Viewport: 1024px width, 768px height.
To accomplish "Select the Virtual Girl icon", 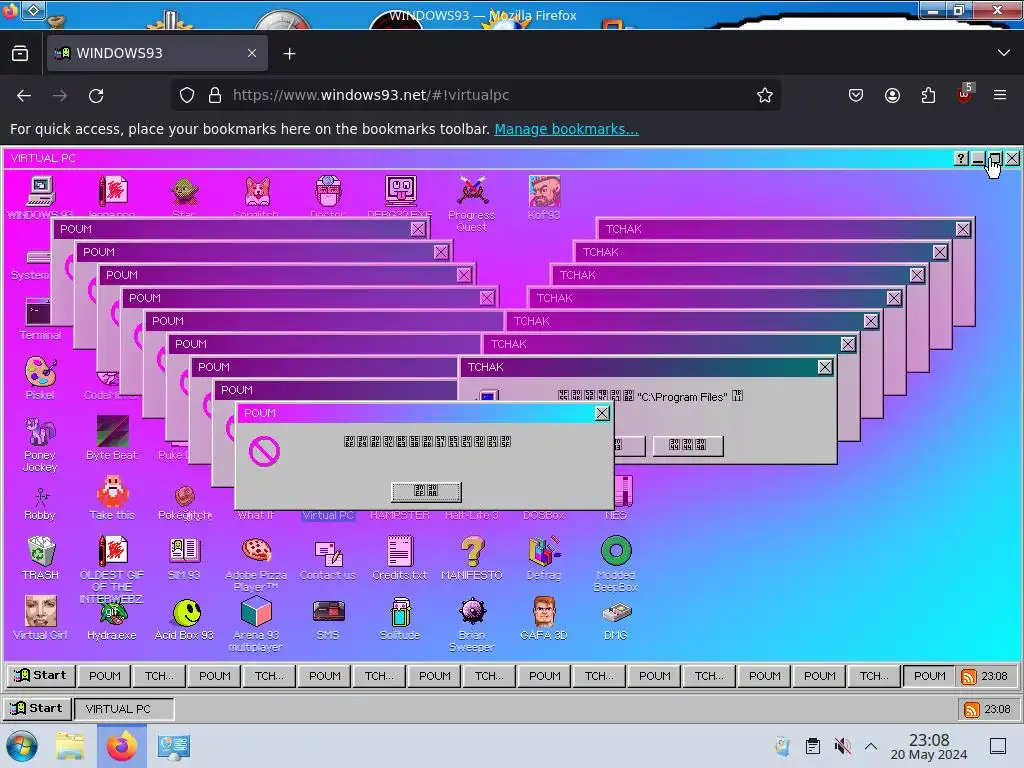I will [x=40, y=618].
